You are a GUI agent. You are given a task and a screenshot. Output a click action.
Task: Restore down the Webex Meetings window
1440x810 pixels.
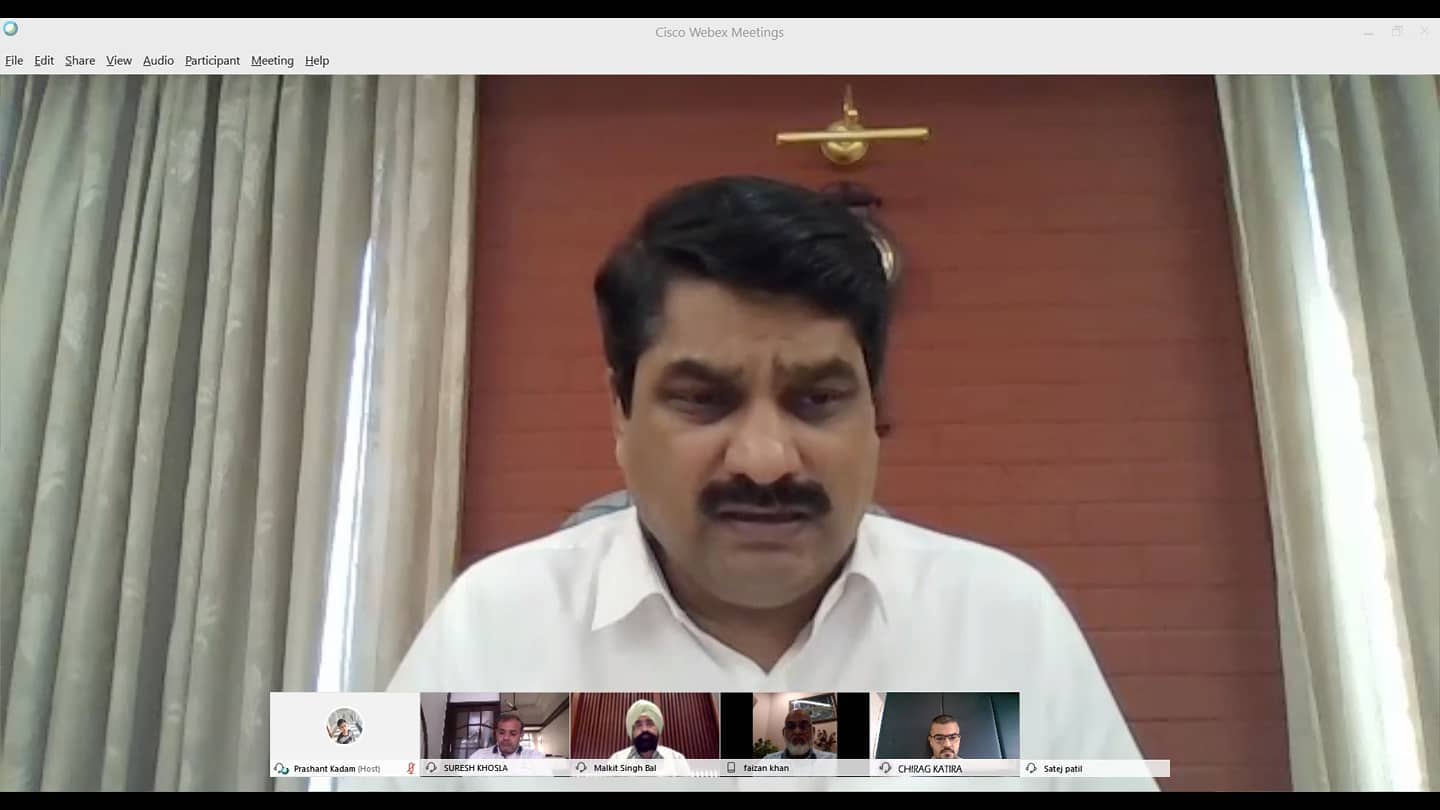point(1397,32)
